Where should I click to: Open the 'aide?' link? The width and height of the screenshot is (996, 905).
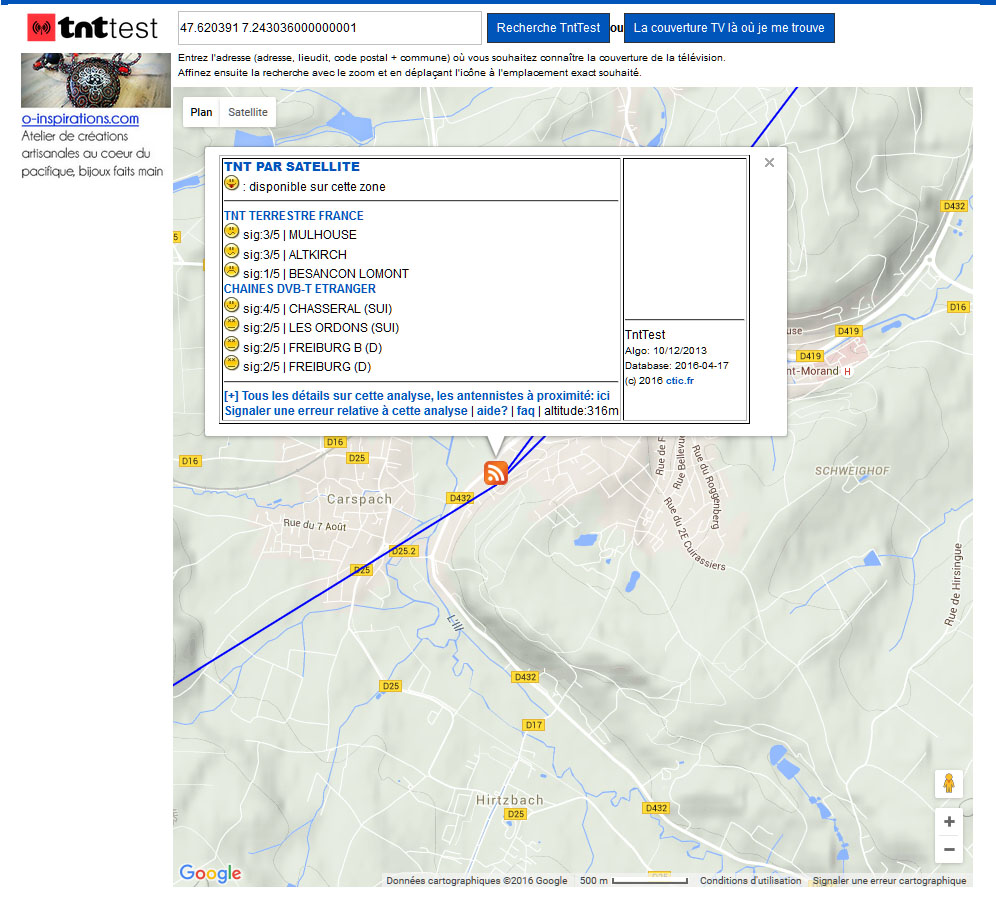coord(492,411)
